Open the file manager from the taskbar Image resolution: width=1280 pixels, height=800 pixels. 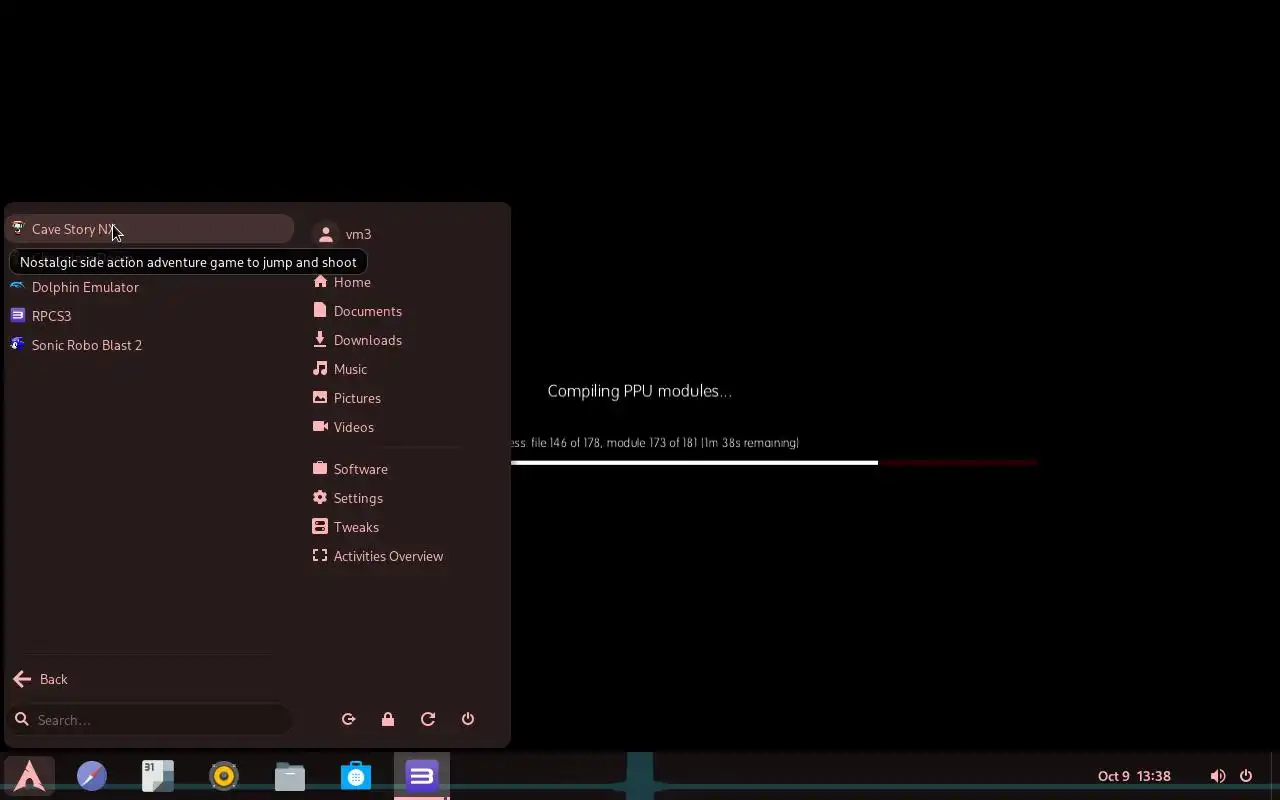290,776
